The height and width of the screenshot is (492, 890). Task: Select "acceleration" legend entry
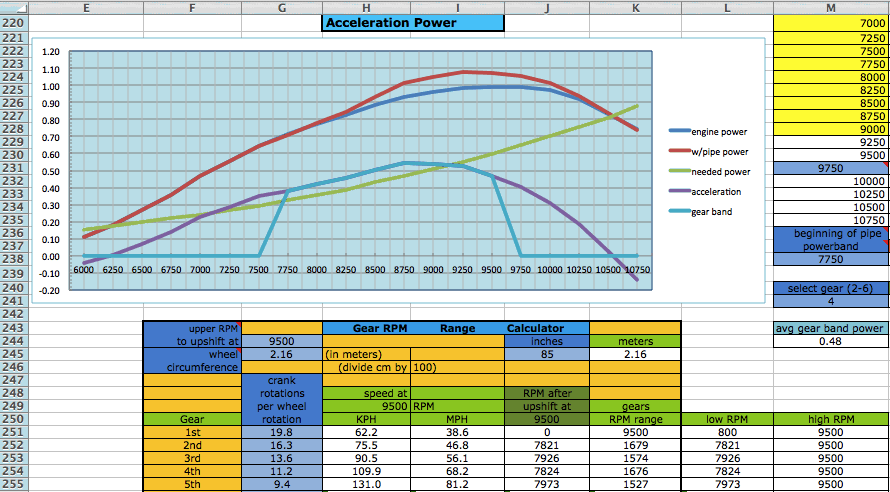(x=704, y=192)
